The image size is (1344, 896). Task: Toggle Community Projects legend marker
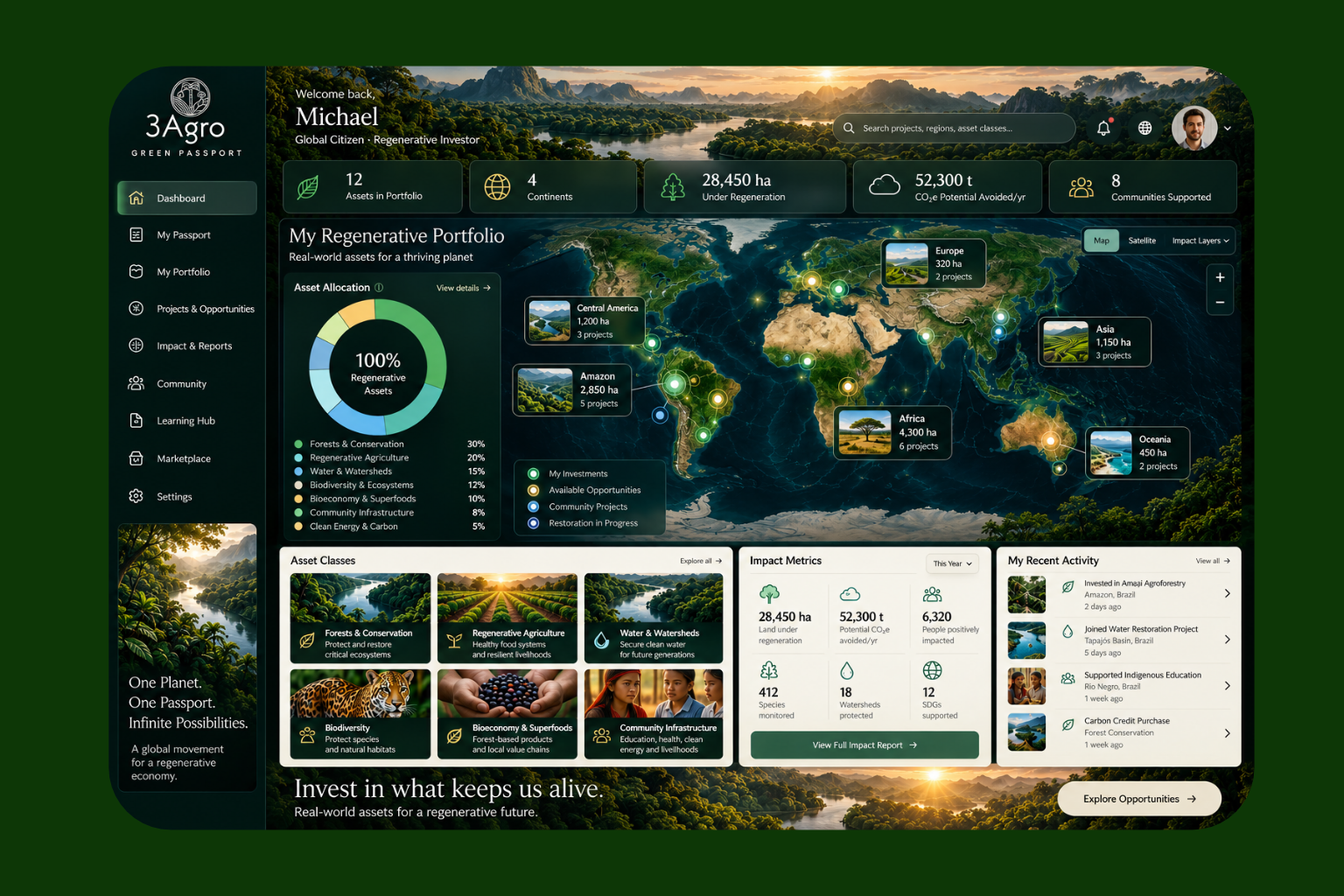533,507
